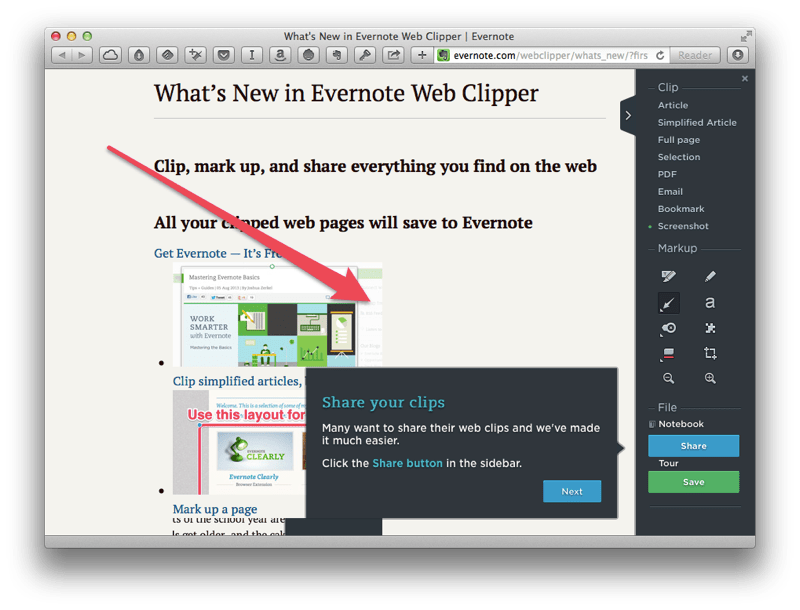This screenshot has width=800, height=610.
Task: Click the Amazon toolbar extension
Action: coord(280,55)
